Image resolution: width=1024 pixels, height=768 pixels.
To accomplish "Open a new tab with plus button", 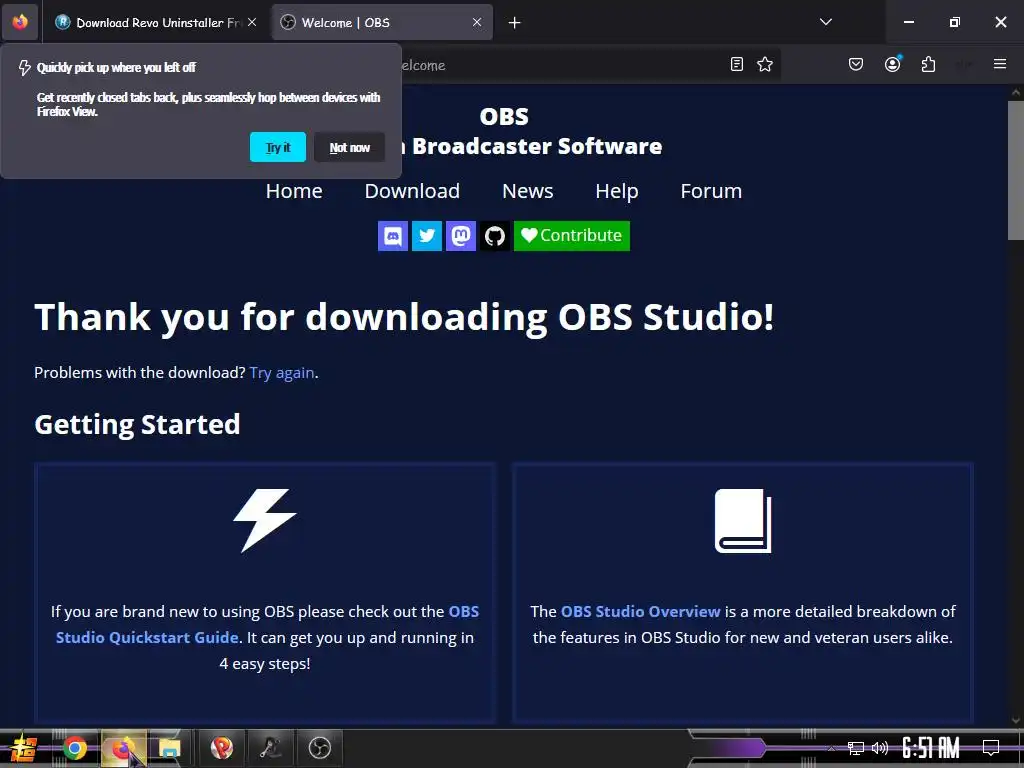I will (x=515, y=23).
